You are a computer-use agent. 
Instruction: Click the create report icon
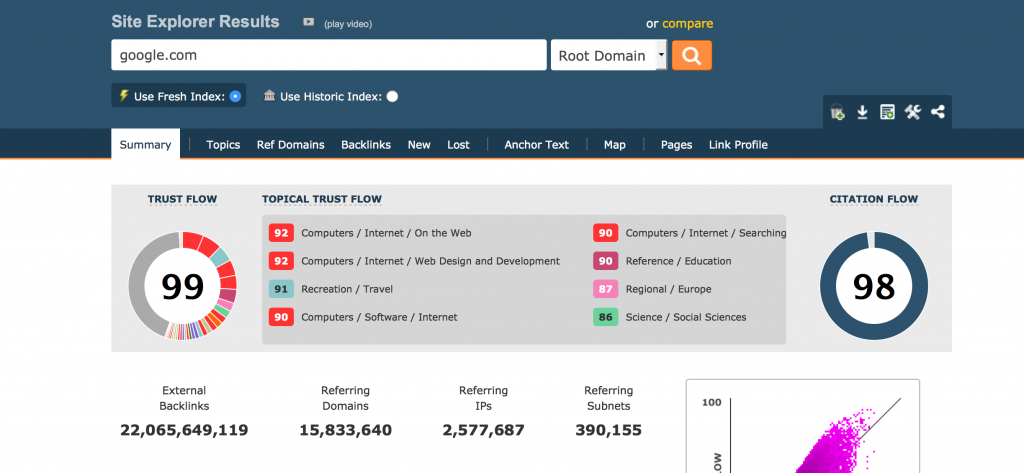point(887,112)
